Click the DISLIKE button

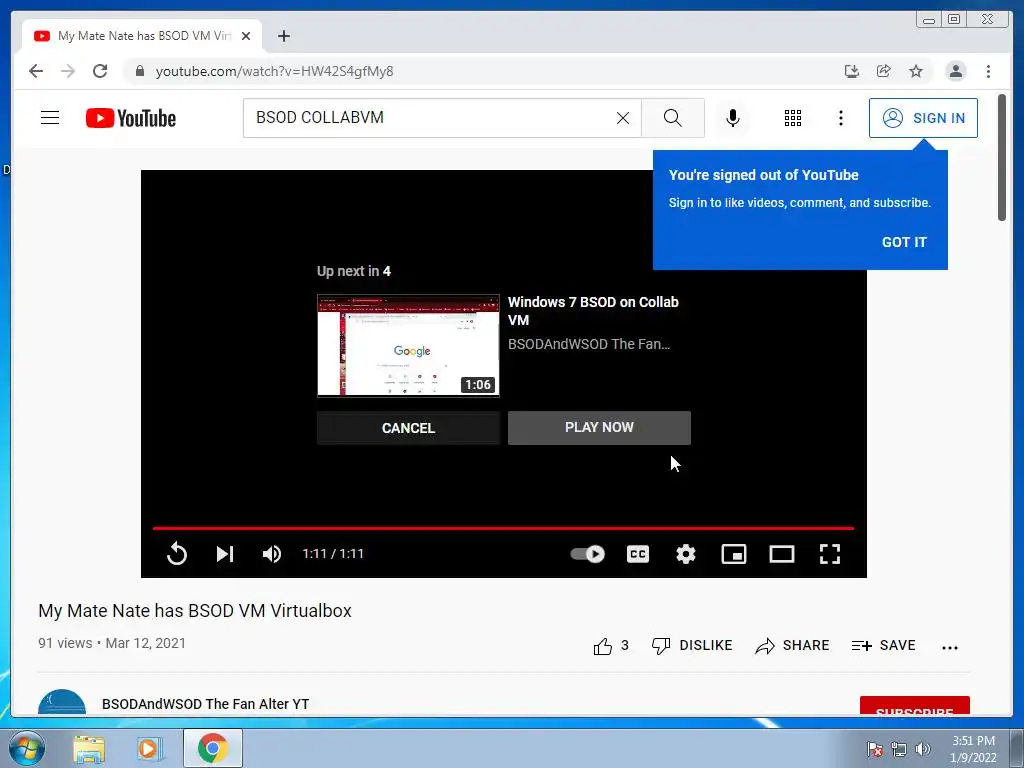click(692, 646)
